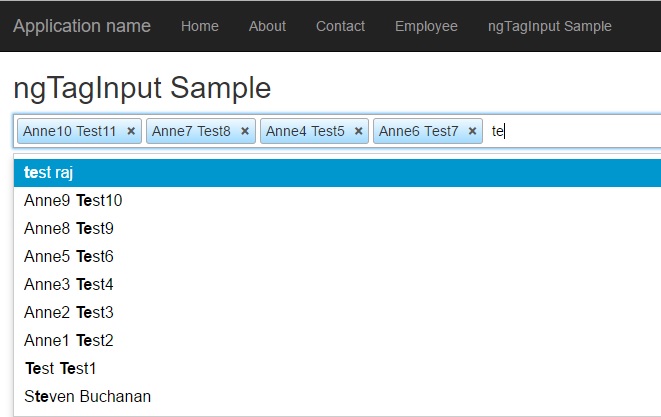Screen dimensions: 661x417
Task: Remove the Anne6 Test7 tag
Action: click(472, 131)
